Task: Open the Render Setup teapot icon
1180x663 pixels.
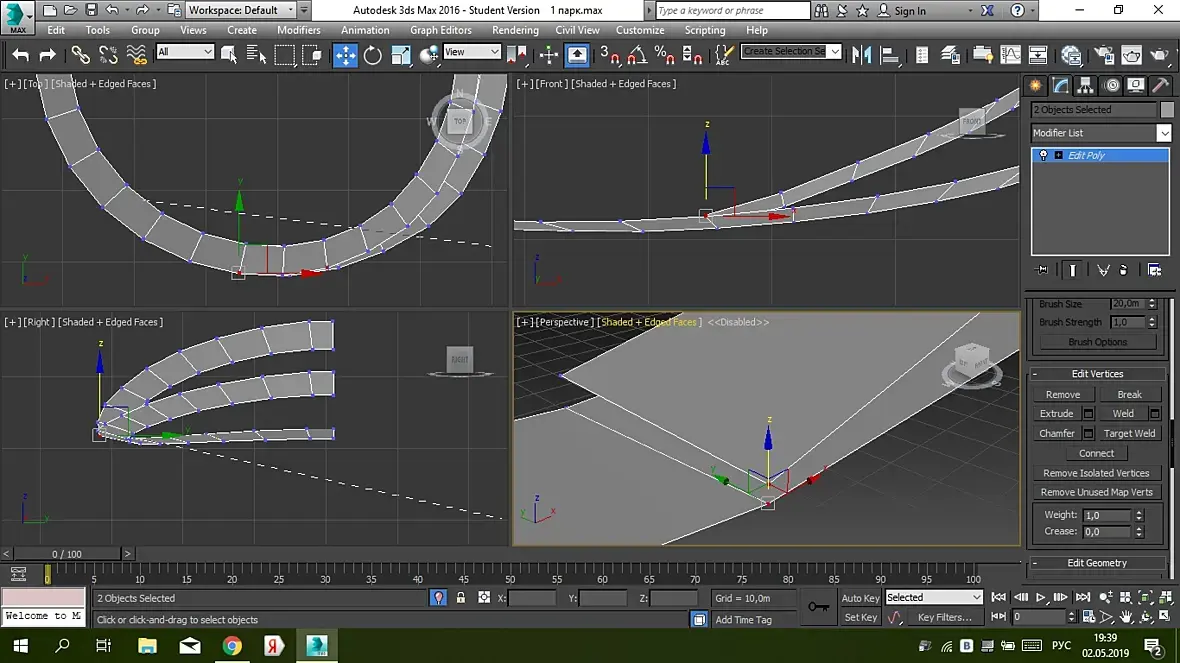Action: coord(1102,55)
